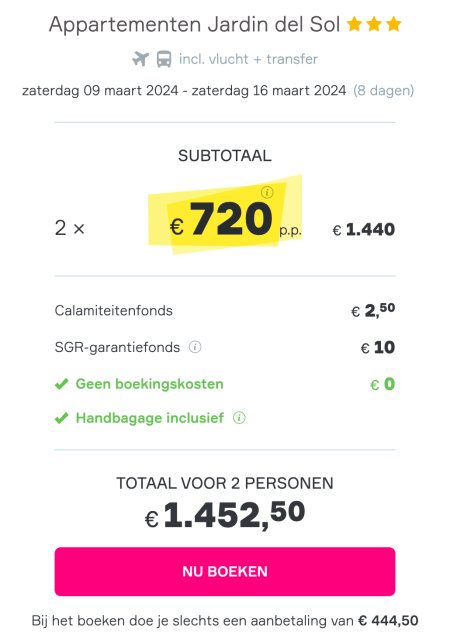Click the SGR-garantiefonds label
The image size is (450, 642).
pos(117,347)
